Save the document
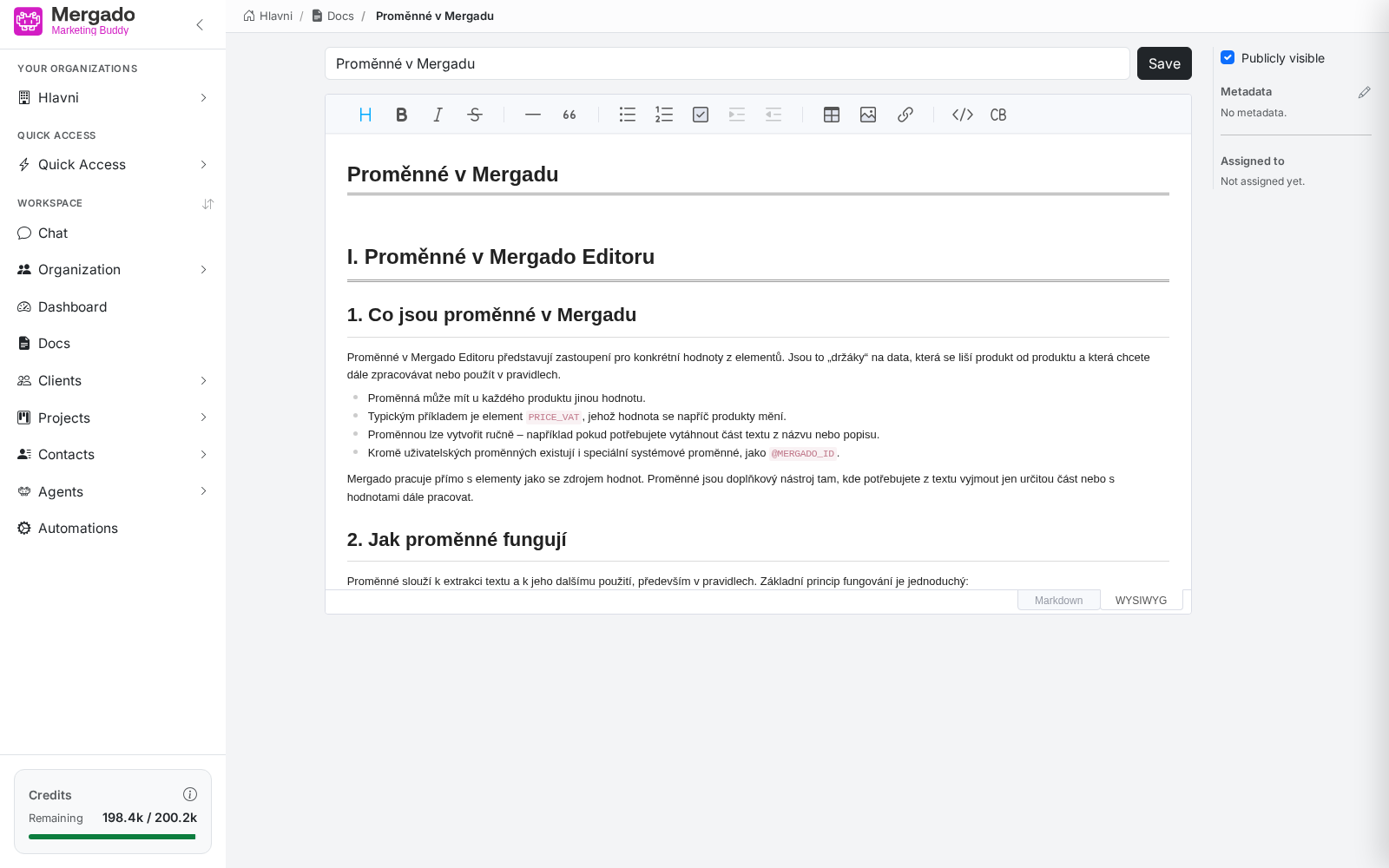The width and height of the screenshot is (1389, 868). tap(1164, 63)
